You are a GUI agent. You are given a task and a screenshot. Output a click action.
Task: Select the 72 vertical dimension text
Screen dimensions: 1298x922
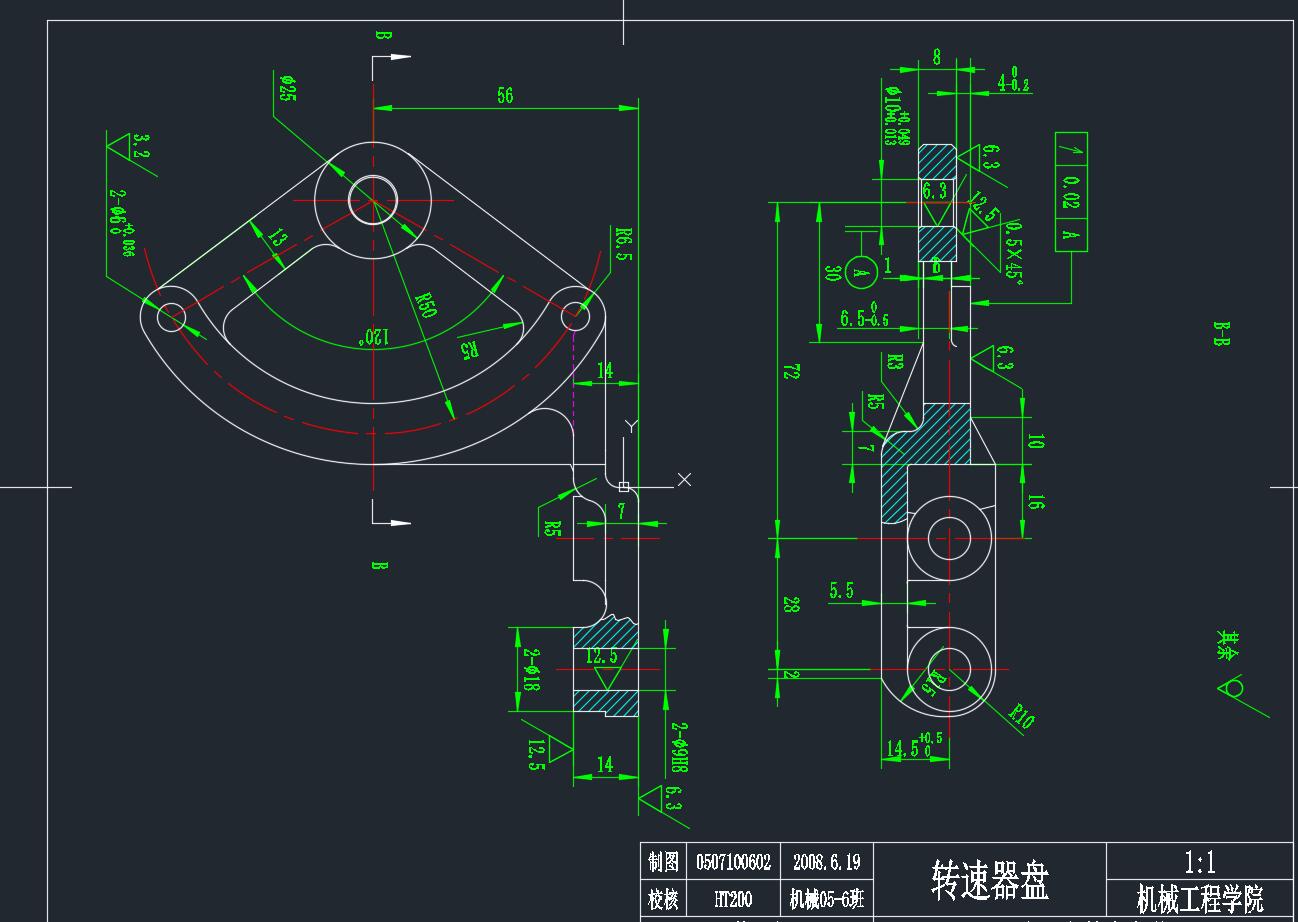pyautogui.click(x=791, y=372)
